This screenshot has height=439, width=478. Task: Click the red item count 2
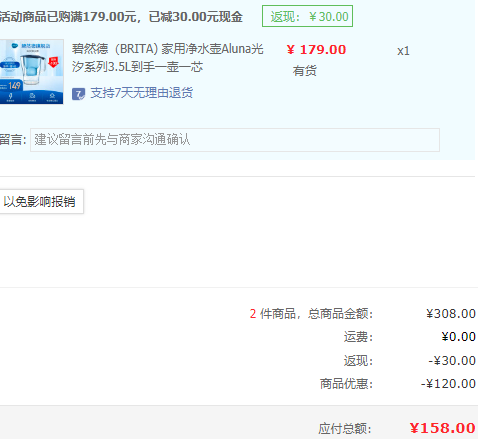pyautogui.click(x=253, y=314)
